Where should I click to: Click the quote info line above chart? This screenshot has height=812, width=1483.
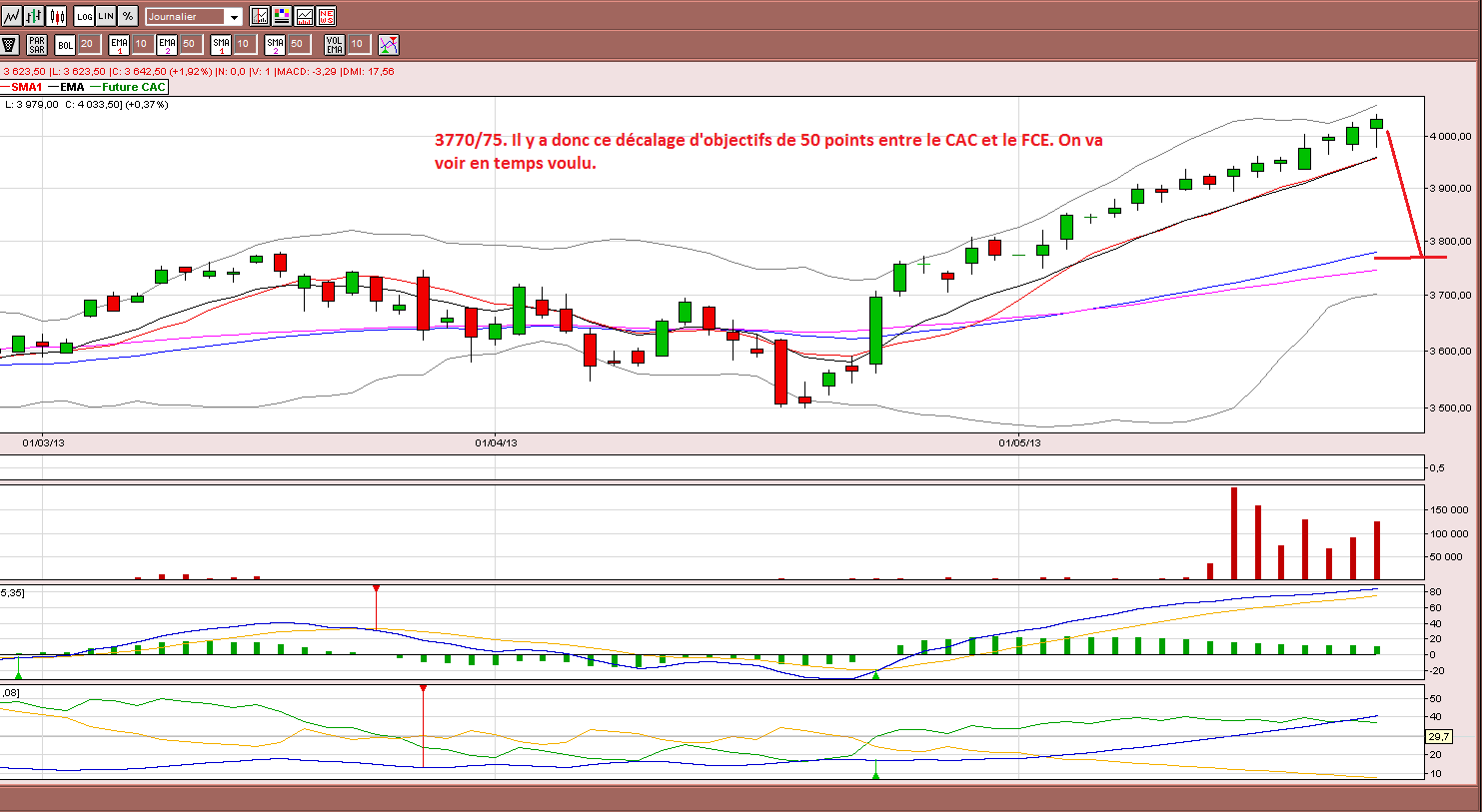pos(198,72)
